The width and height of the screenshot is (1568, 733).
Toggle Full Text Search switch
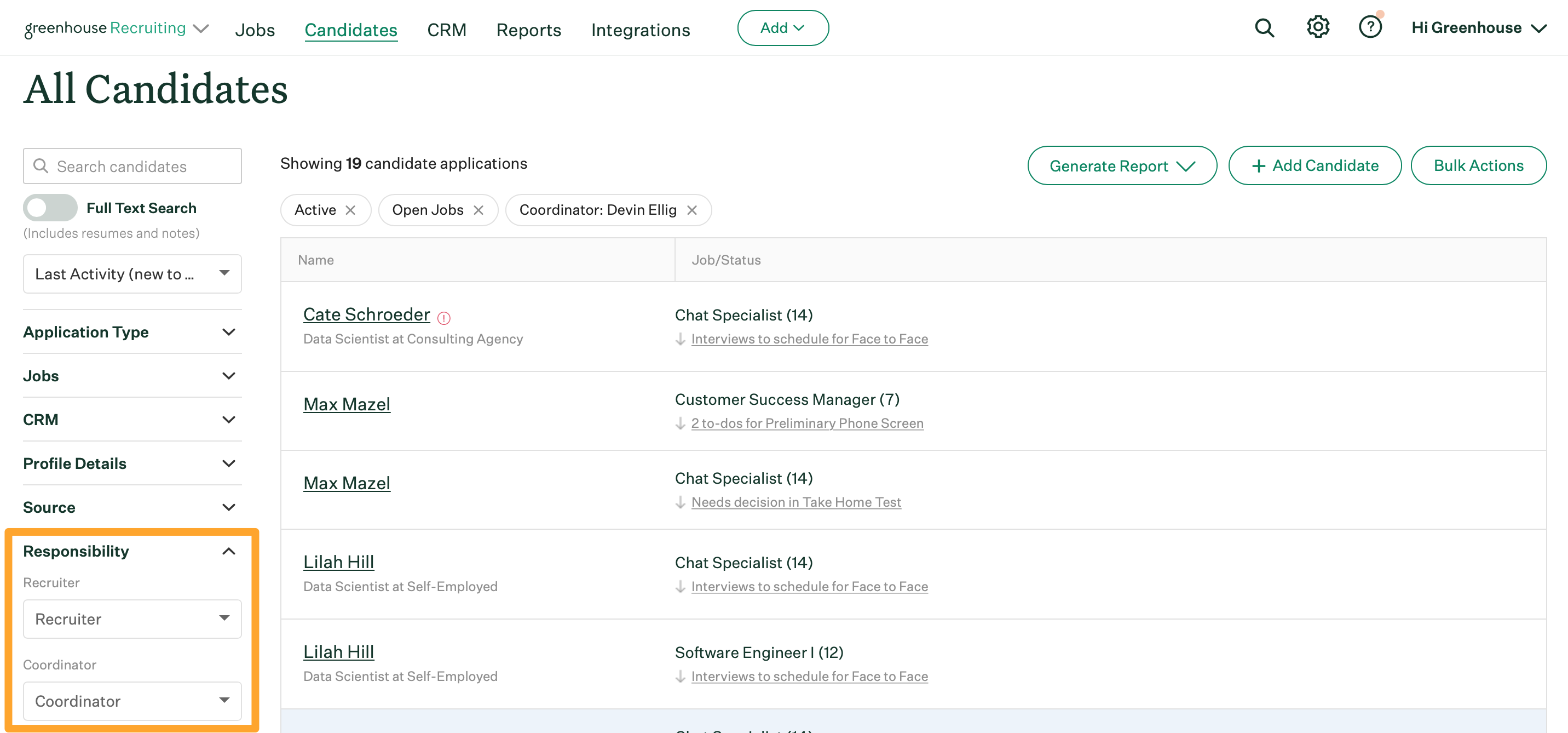pos(50,208)
